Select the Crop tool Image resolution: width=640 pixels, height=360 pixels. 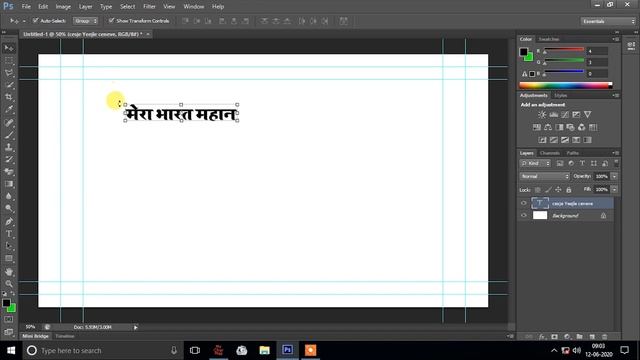tap(9, 98)
